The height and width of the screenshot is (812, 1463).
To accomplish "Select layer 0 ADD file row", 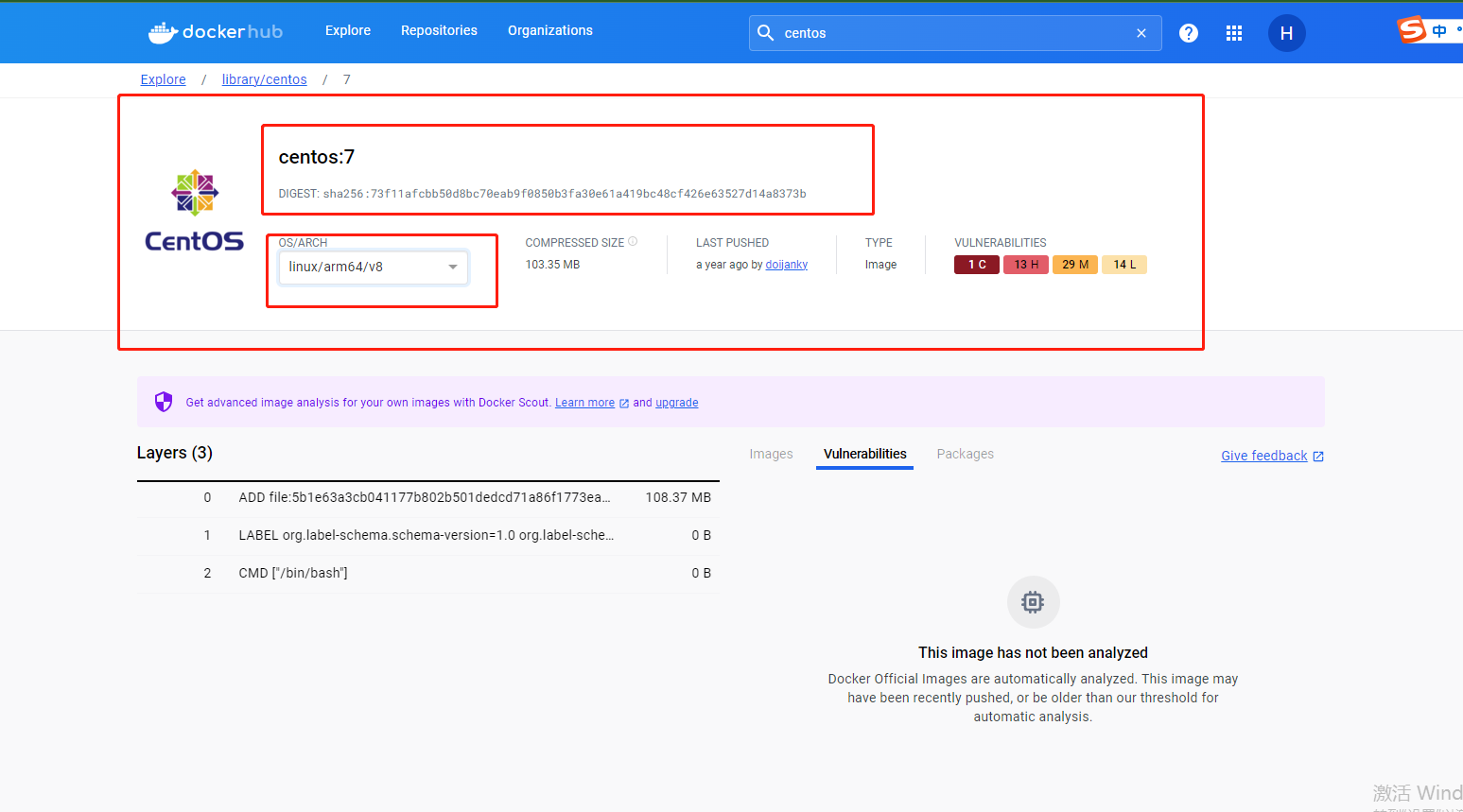I will click(x=428, y=497).
